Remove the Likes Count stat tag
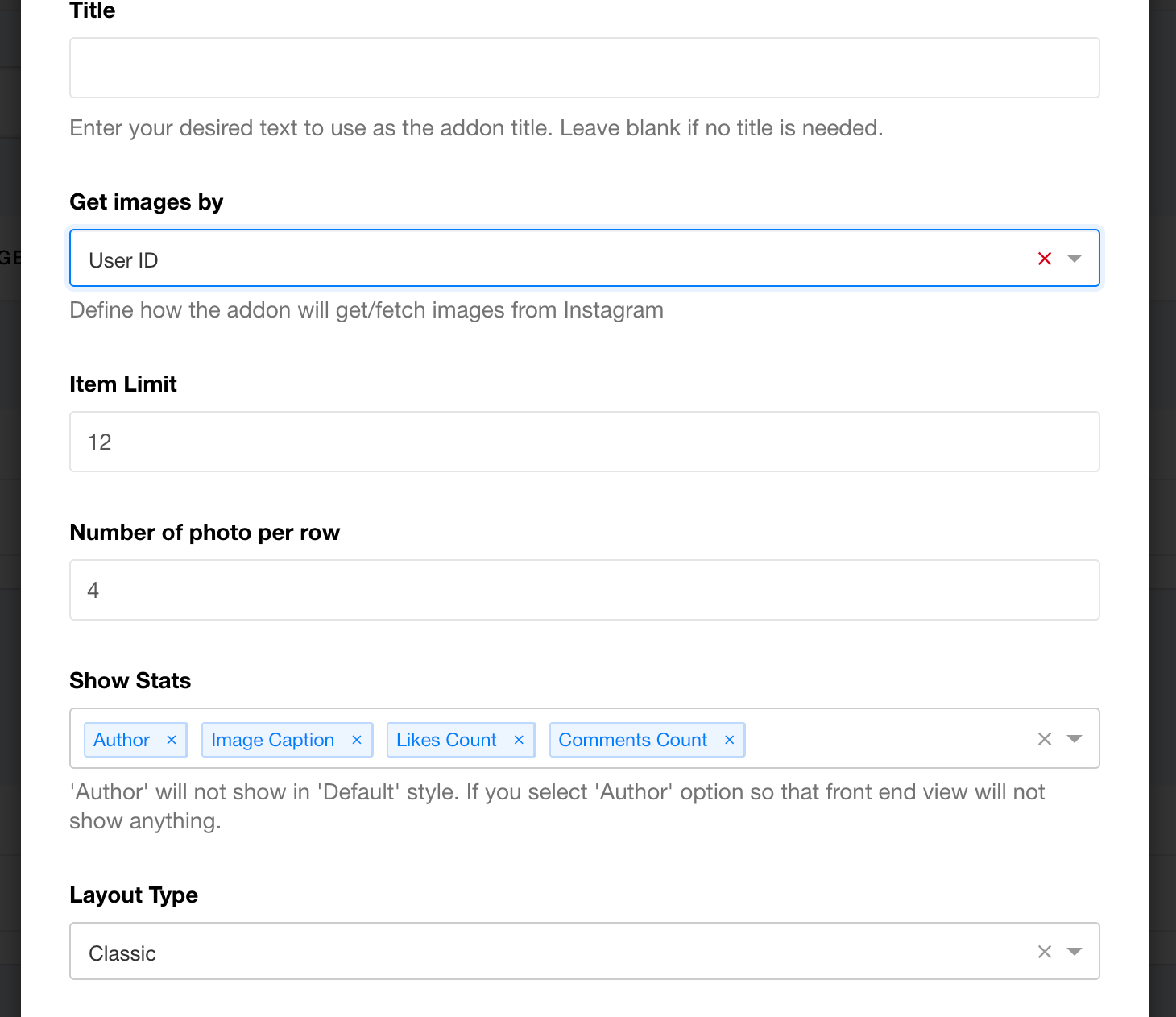The width and height of the screenshot is (1176, 1017). tap(518, 739)
